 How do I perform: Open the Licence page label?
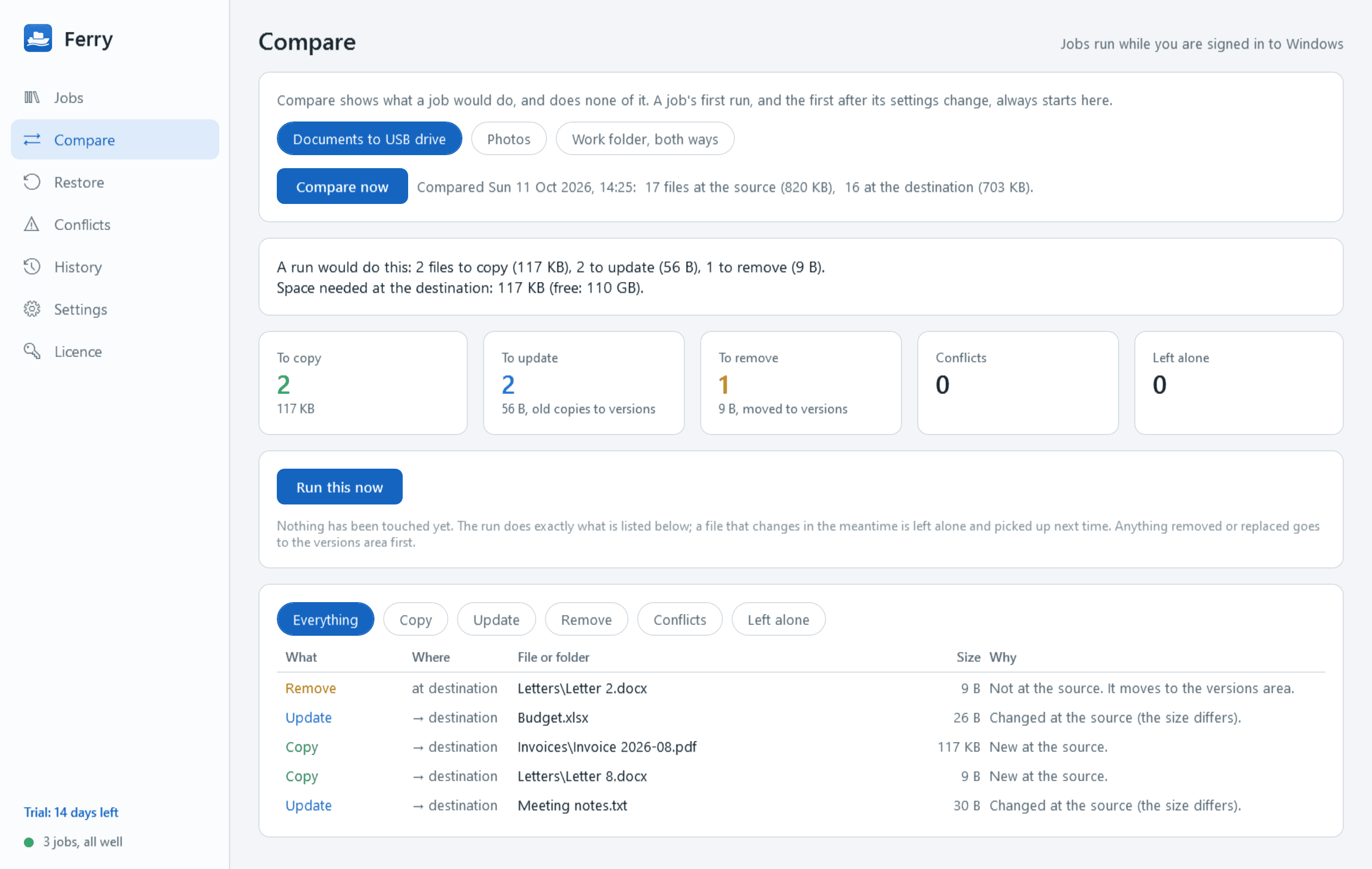click(78, 352)
